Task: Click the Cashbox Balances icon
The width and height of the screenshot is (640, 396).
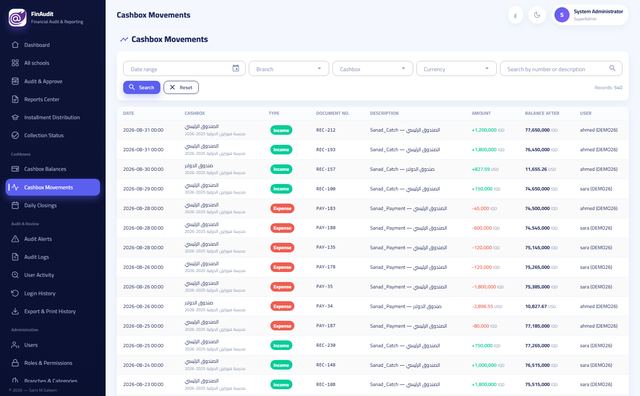Action: (x=15, y=169)
